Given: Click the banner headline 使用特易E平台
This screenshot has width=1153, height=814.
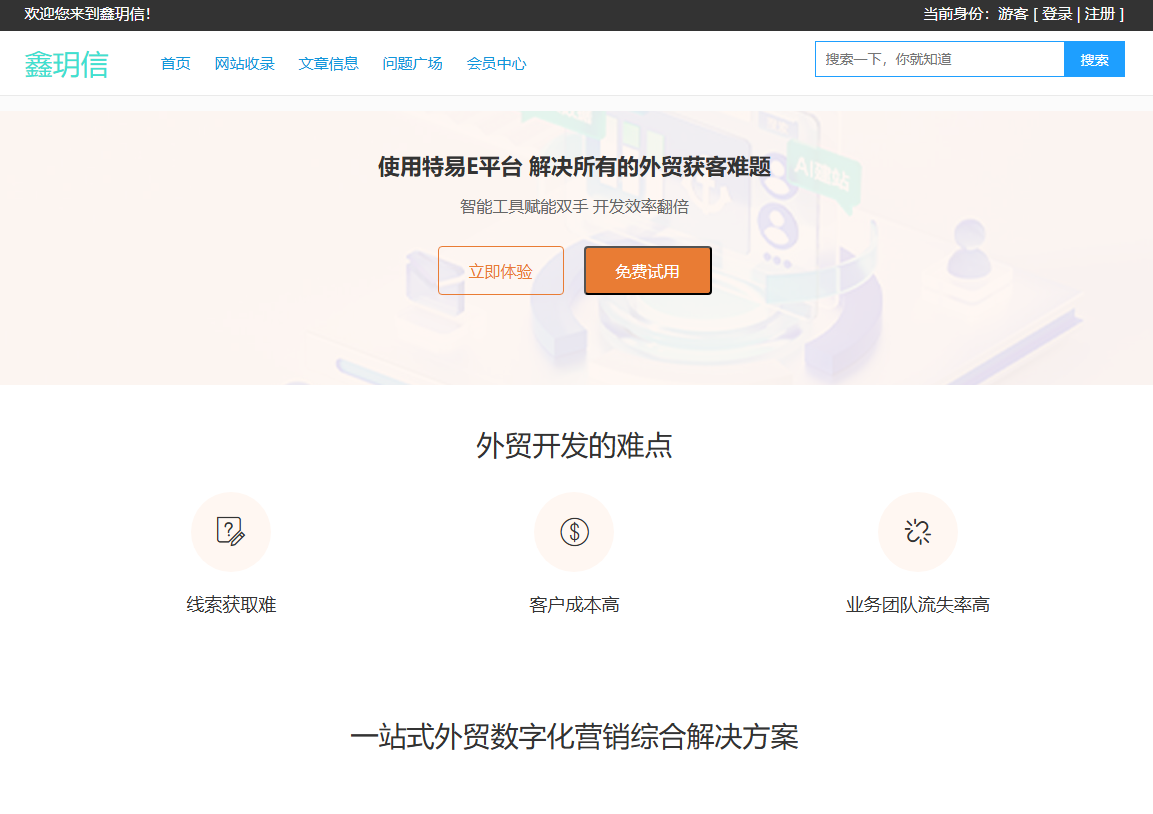Looking at the screenshot, I should pos(574,167).
